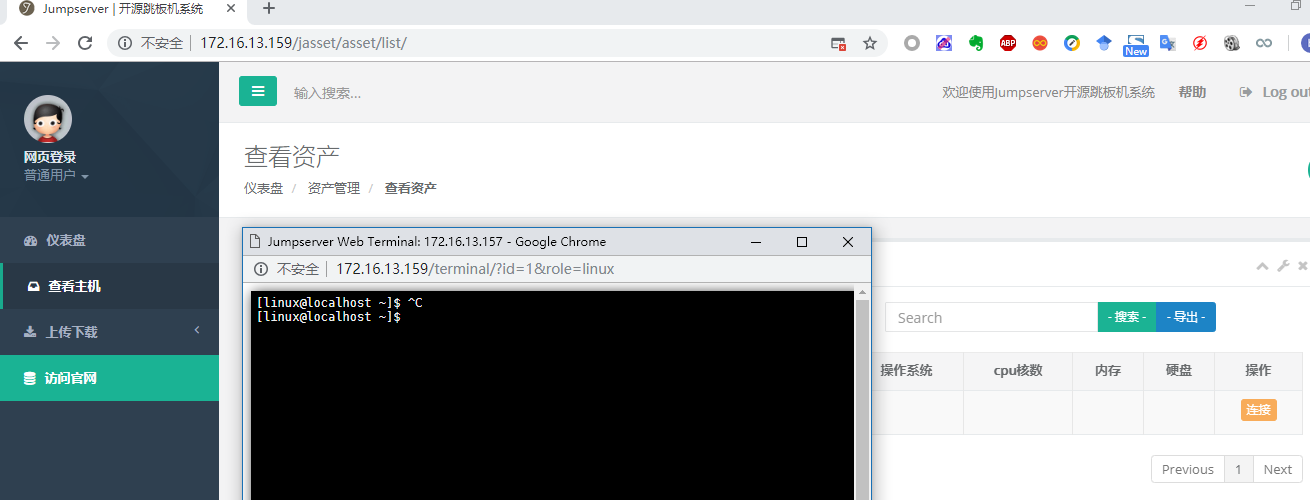
Task: Focus the asset Search input field
Action: [x=991, y=317]
